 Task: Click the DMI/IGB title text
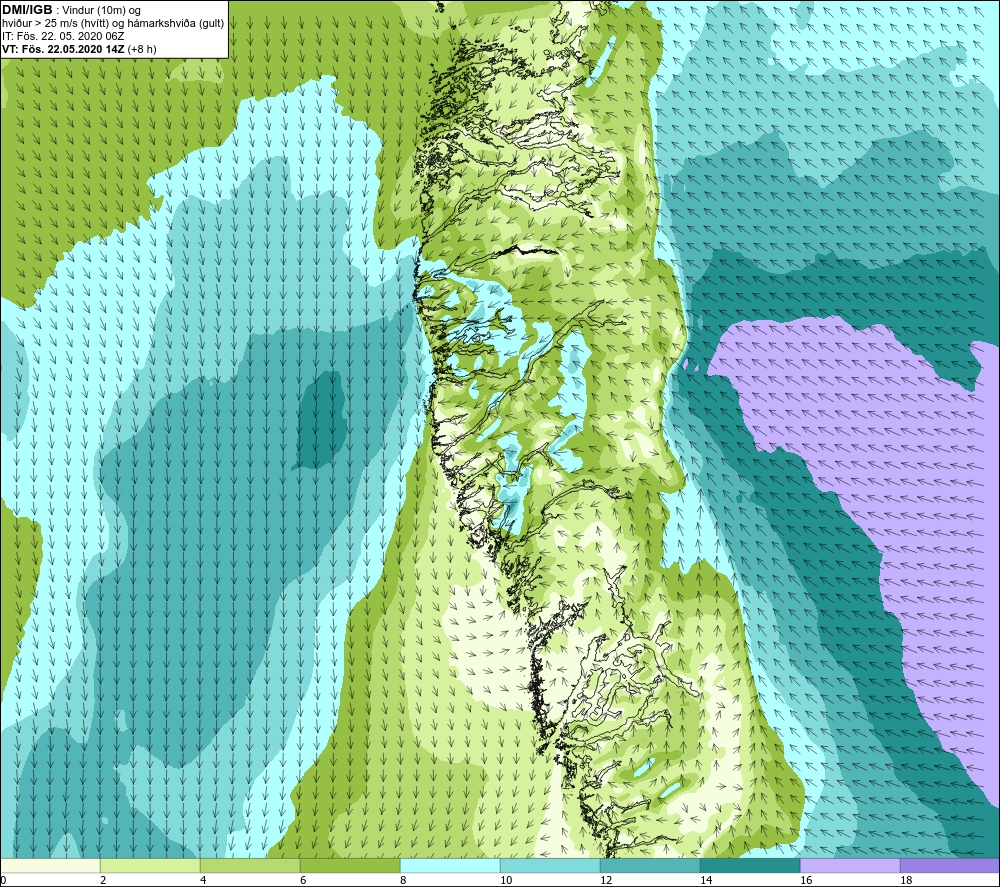pyautogui.click(x=27, y=10)
